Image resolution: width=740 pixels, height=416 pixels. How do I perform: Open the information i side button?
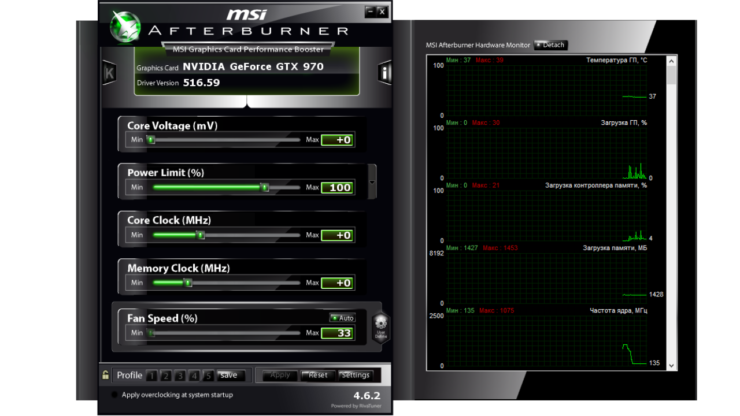tap(385, 73)
